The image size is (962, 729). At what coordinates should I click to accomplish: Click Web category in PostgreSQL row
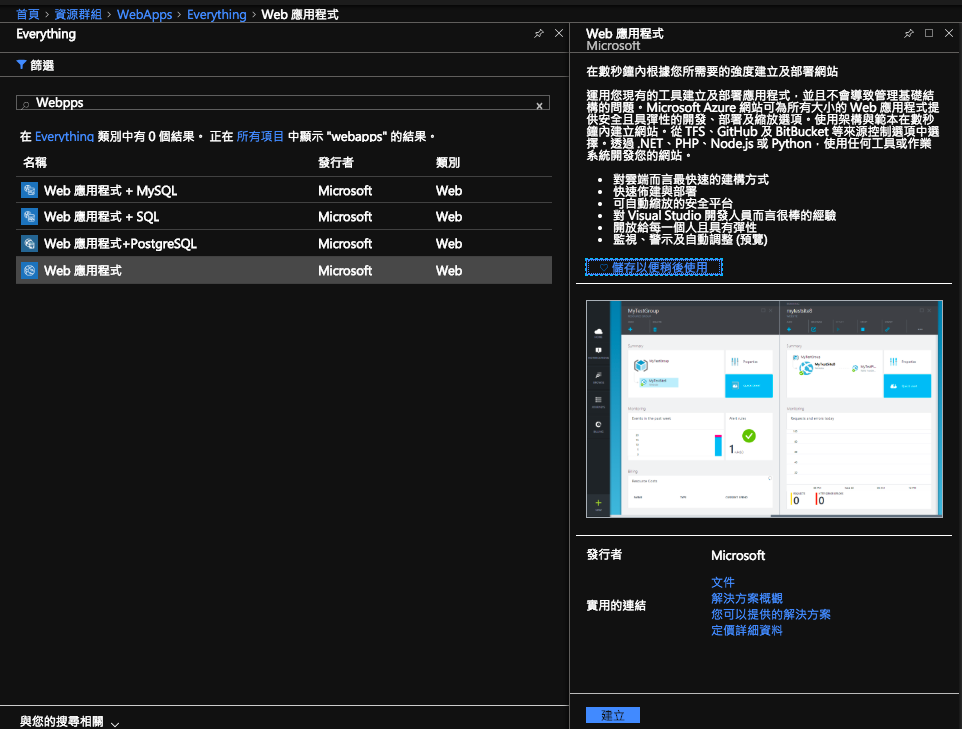[x=448, y=244]
